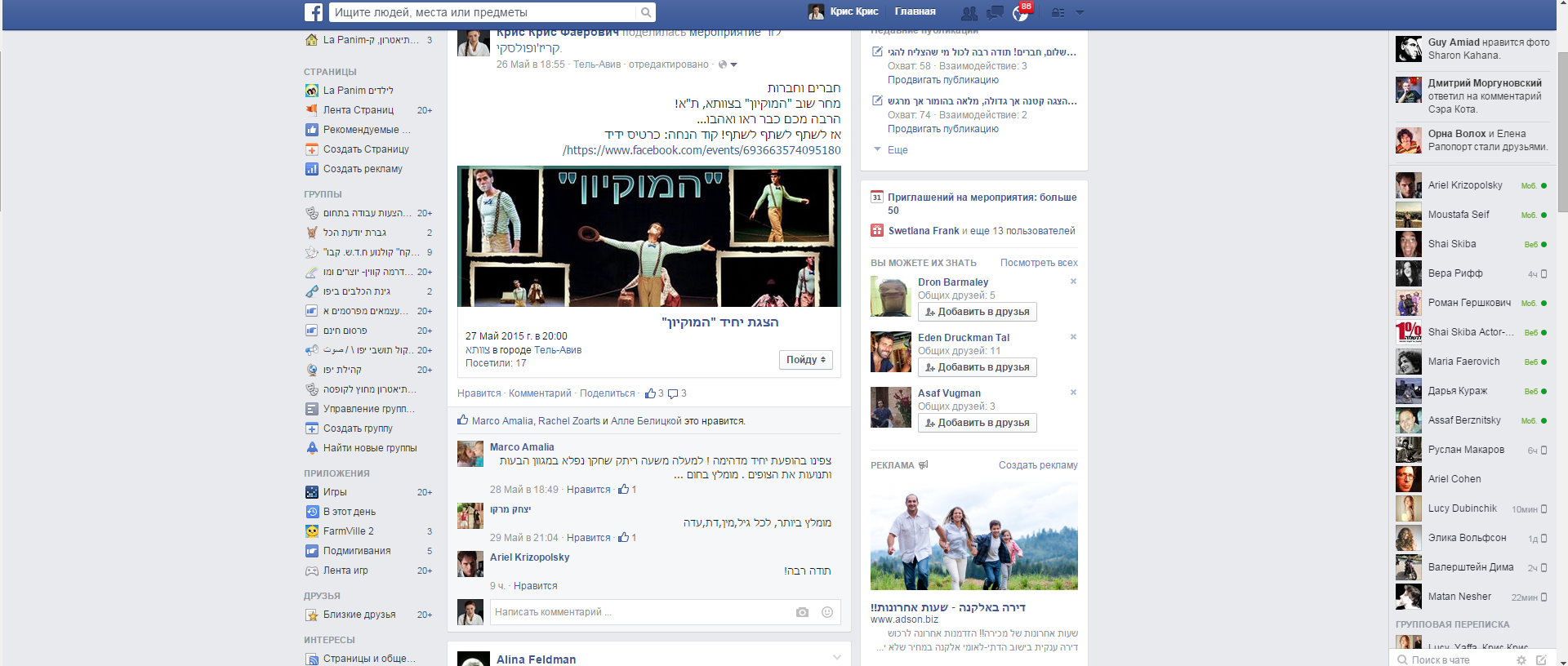The image size is (1568, 666).
Task: Click the new message compose icon in chat
Action: click(x=1541, y=659)
